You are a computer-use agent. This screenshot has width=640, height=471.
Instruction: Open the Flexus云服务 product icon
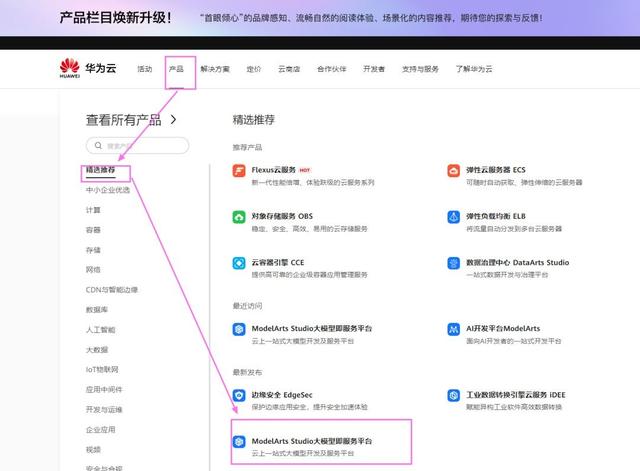(239, 170)
